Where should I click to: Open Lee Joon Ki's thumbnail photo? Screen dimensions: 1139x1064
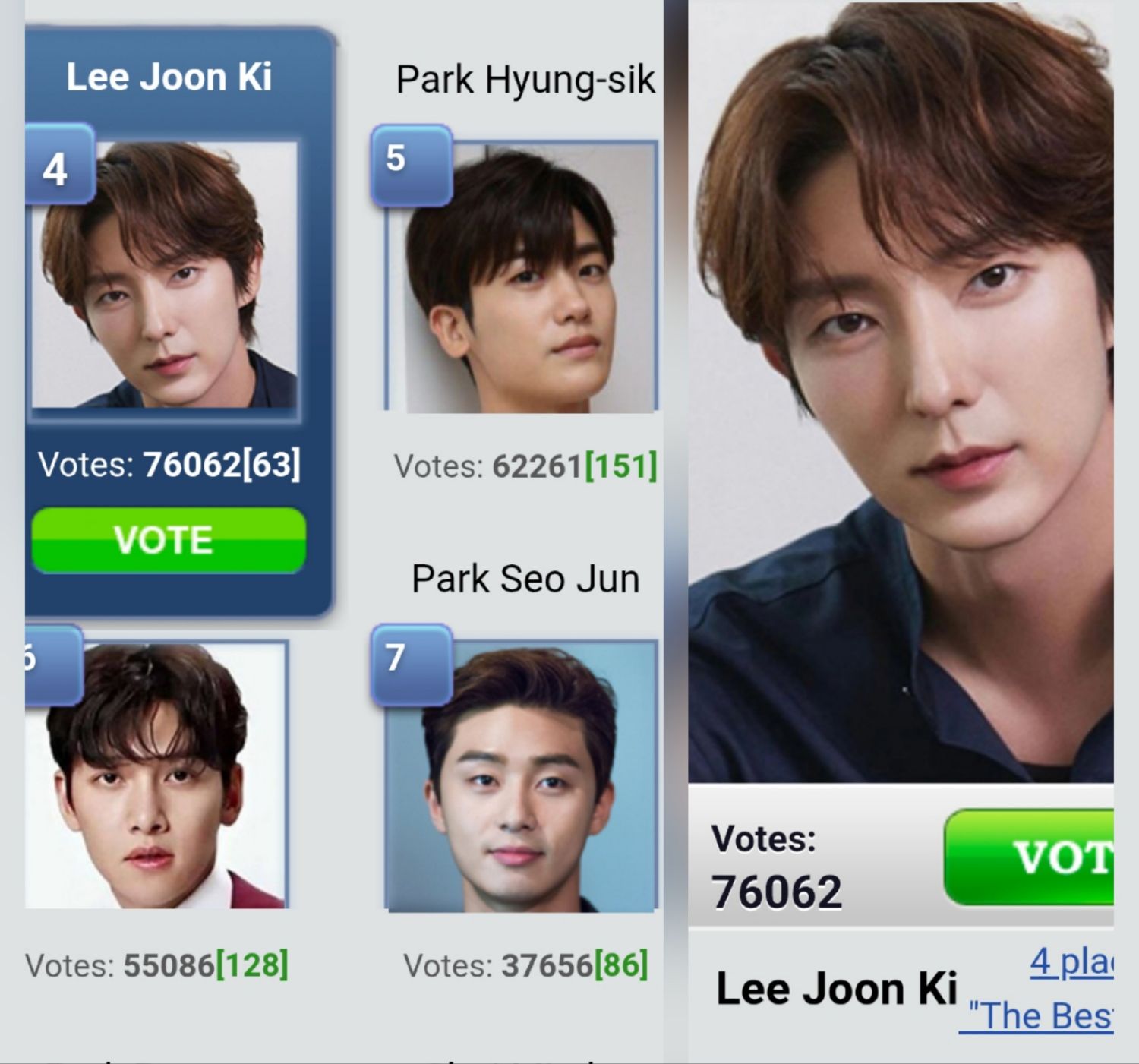coord(165,274)
